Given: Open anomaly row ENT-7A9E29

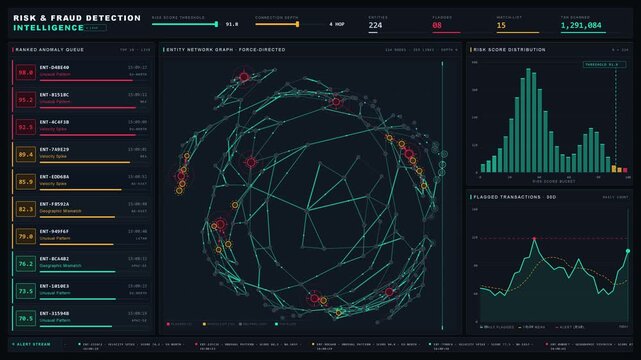Looking at the screenshot, I should [81, 154].
